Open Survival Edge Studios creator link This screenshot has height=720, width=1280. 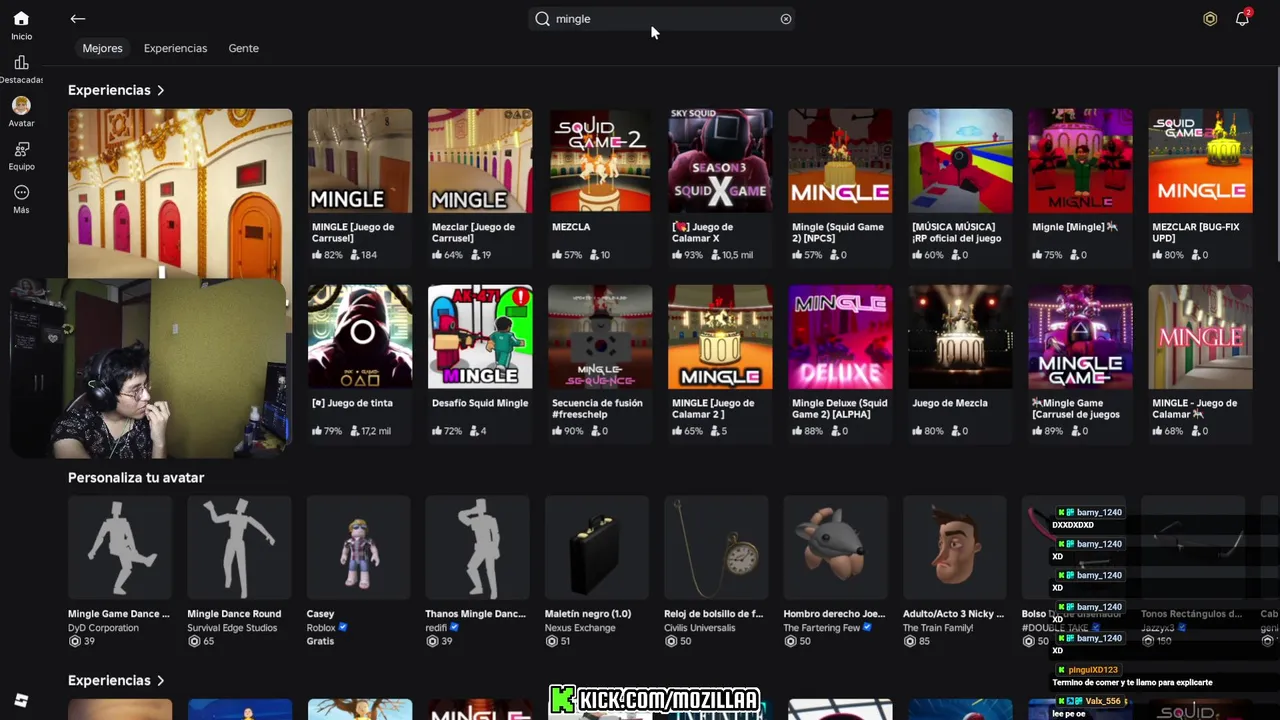tap(233, 628)
